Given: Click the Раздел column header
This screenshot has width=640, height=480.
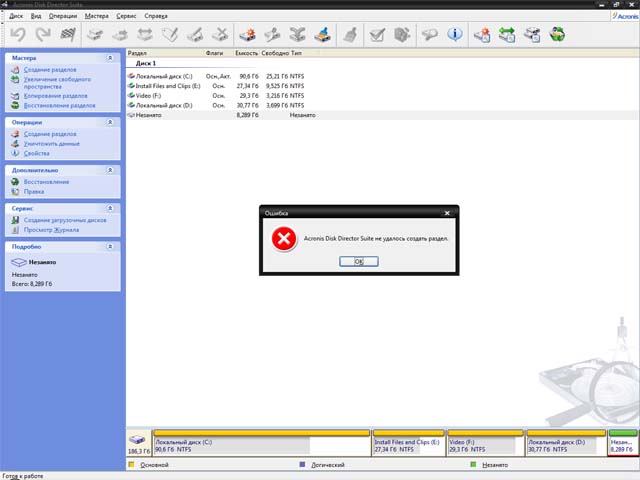Looking at the screenshot, I should [138, 53].
